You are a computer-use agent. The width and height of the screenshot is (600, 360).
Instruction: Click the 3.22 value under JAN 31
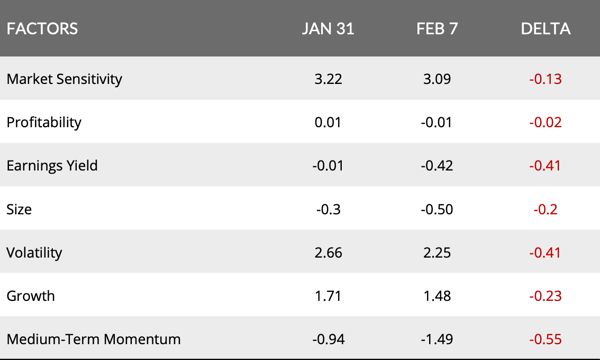(x=328, y=79)
